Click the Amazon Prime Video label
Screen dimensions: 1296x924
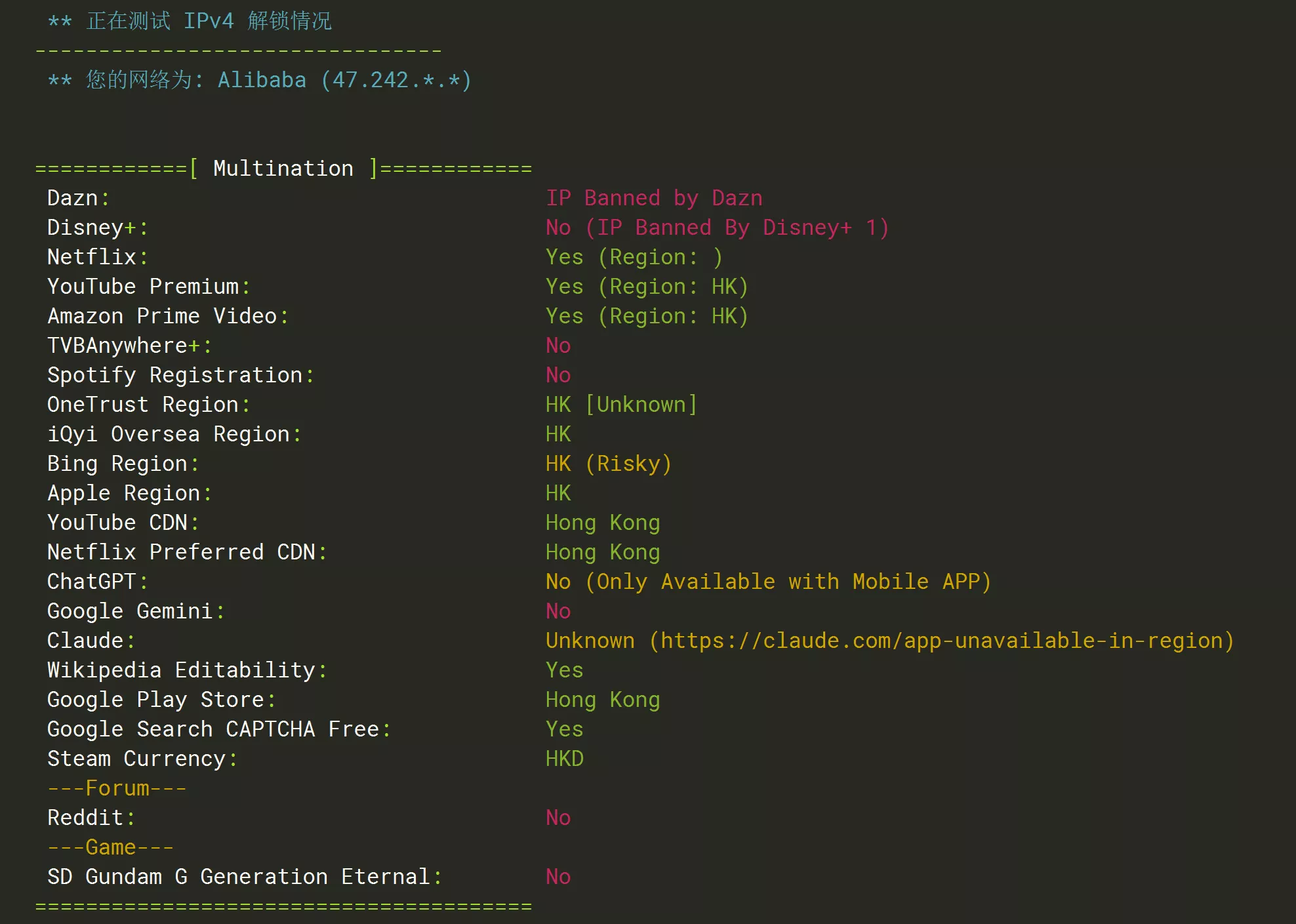pos(162,316)
